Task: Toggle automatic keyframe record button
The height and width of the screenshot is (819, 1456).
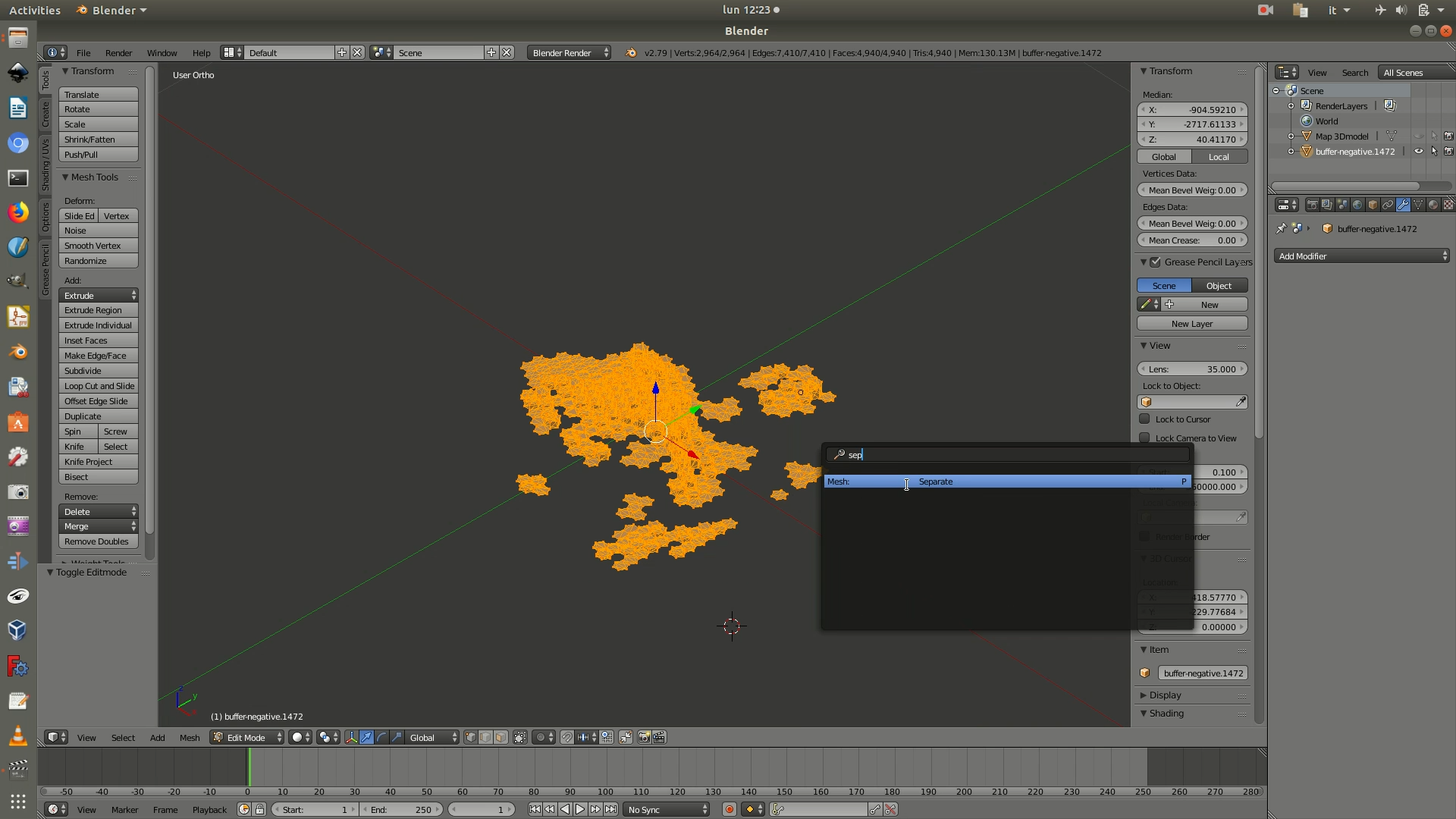Action: point(730,809)
